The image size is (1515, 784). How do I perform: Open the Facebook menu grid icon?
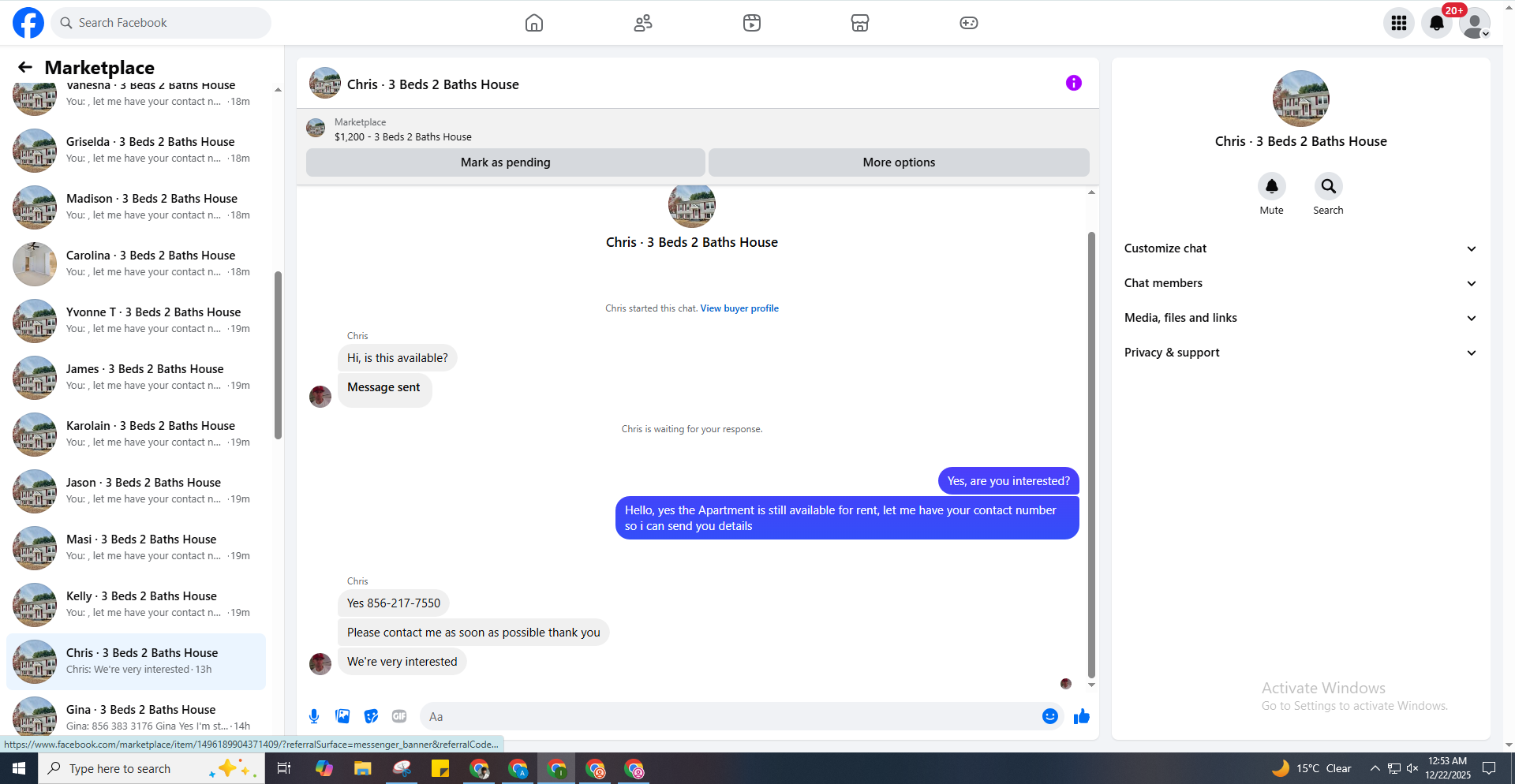(1399, 23)
